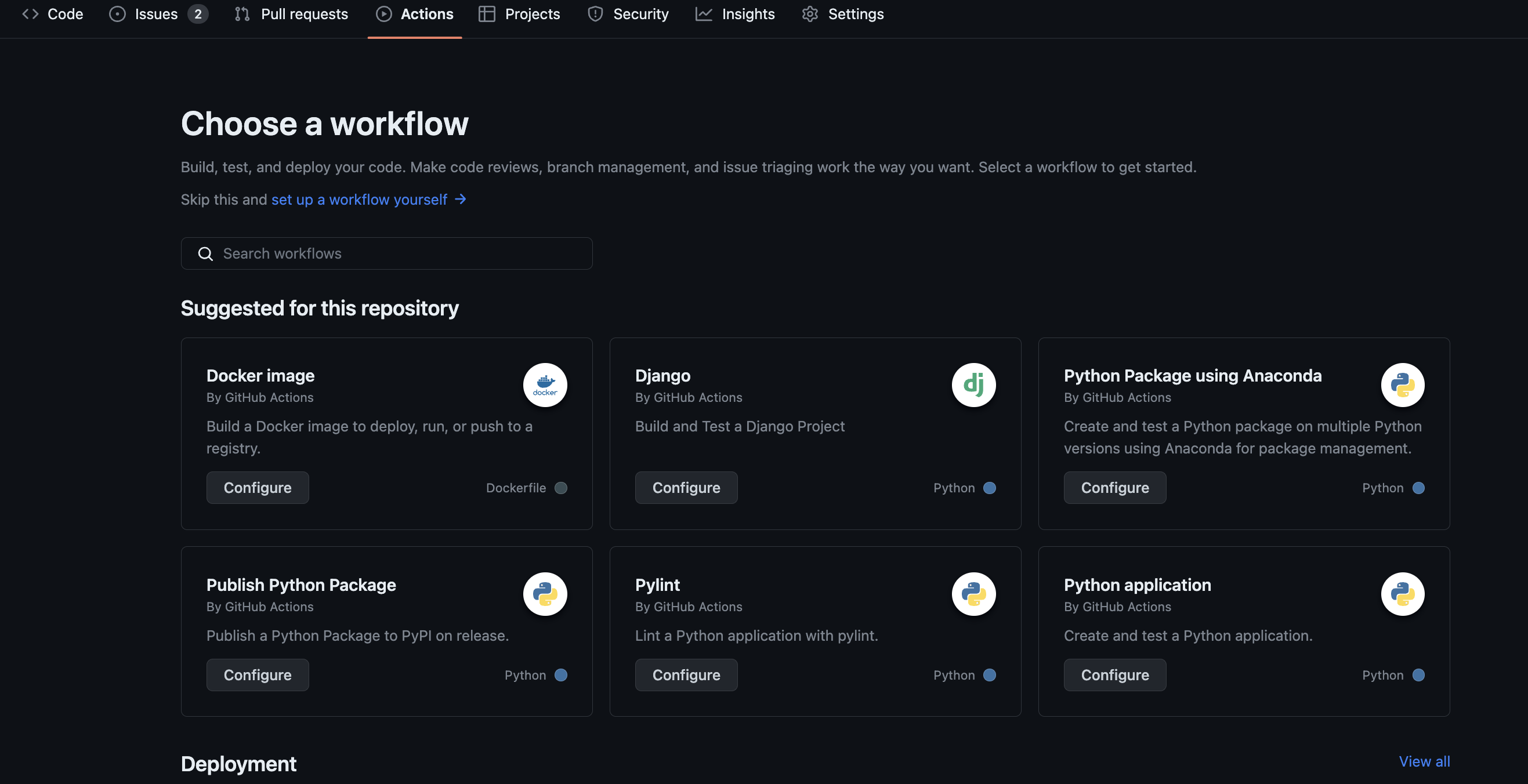Image resolution: width=1528 pixels, height=784 pixels.
Task: Click the Python logo on the Anaconda card
Action: click(x=1402, y=385)
